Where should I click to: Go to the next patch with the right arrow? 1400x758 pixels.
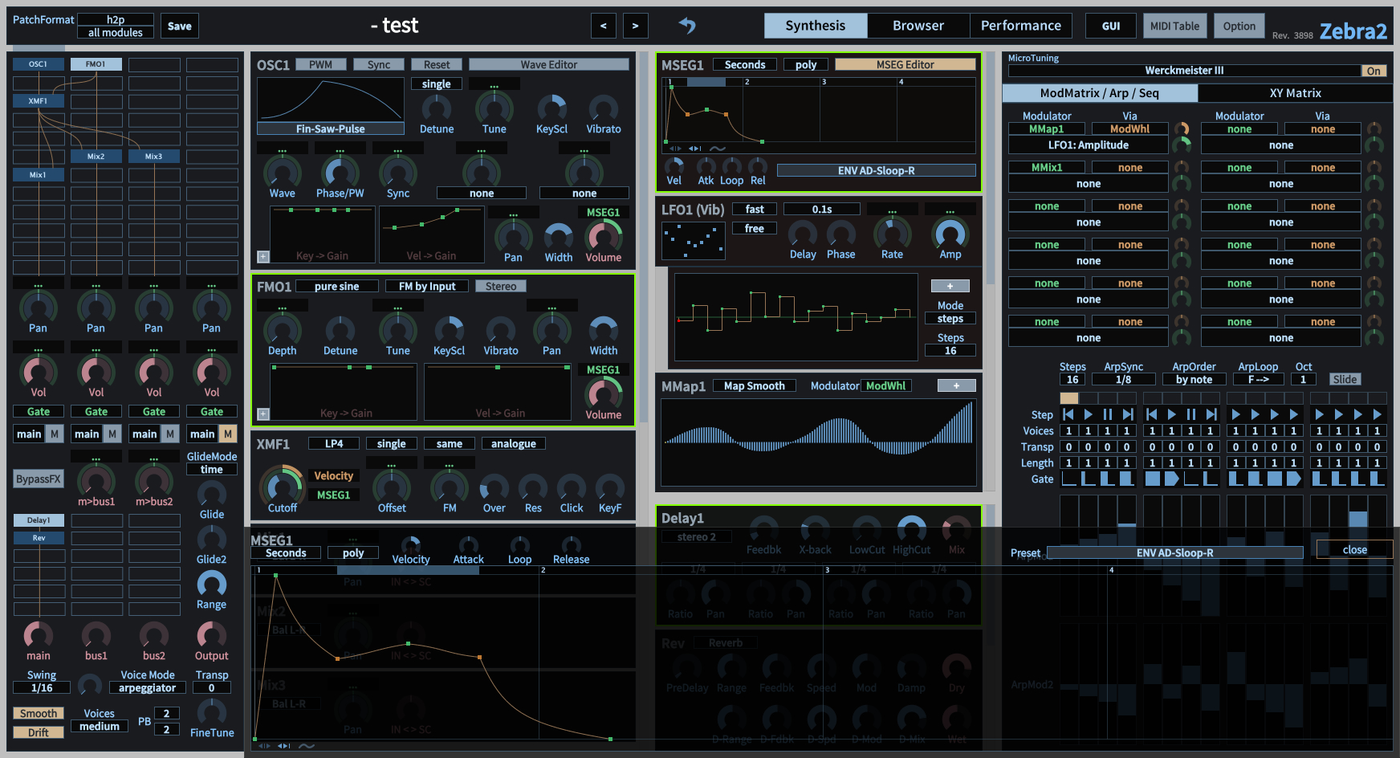click(635, 26)
